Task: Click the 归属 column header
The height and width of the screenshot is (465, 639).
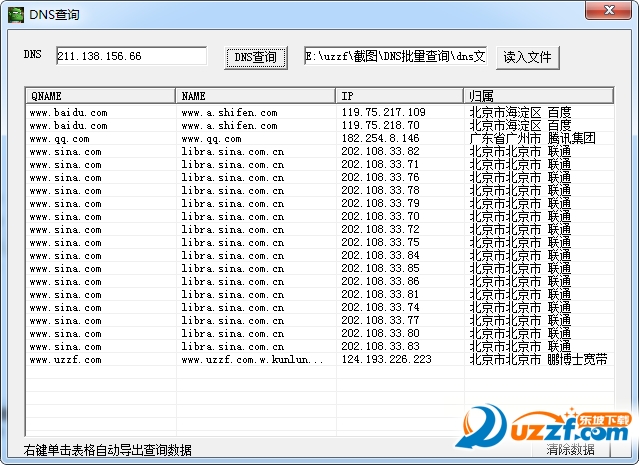Action: coord(538,96)
